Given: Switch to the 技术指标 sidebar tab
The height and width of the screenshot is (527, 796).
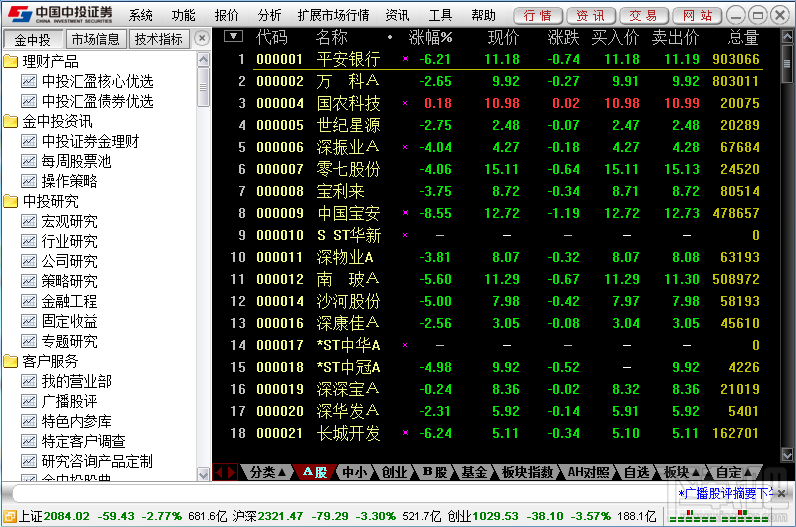Looking at the screenshot, I should point(158,39).
